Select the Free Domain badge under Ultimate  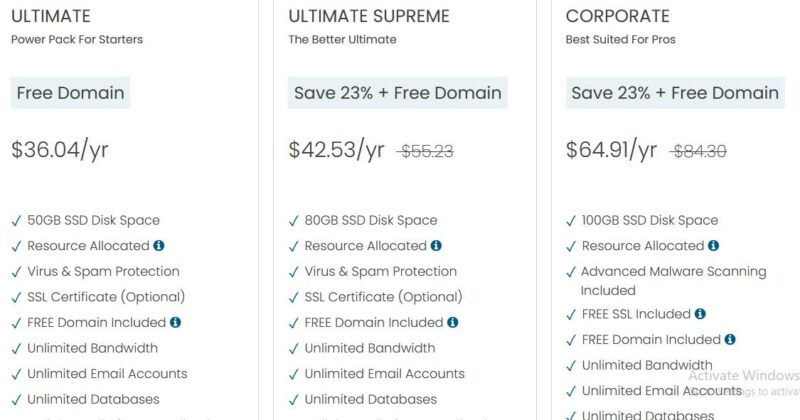coord(70,93)
